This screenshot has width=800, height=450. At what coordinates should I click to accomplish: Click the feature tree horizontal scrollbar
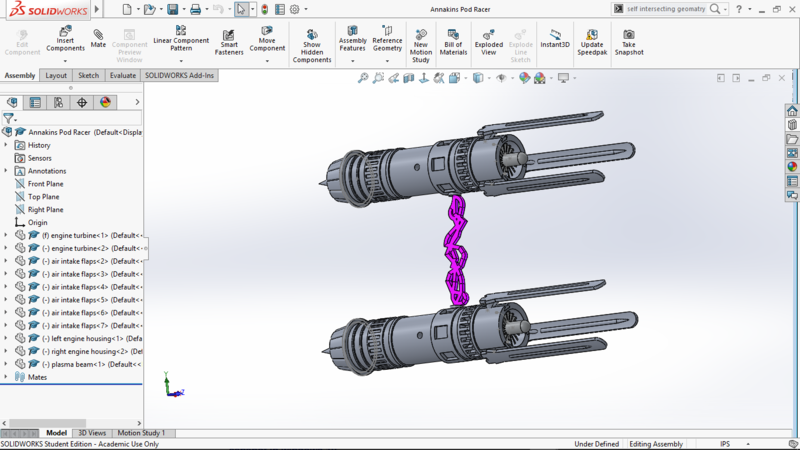click(47, 423)
